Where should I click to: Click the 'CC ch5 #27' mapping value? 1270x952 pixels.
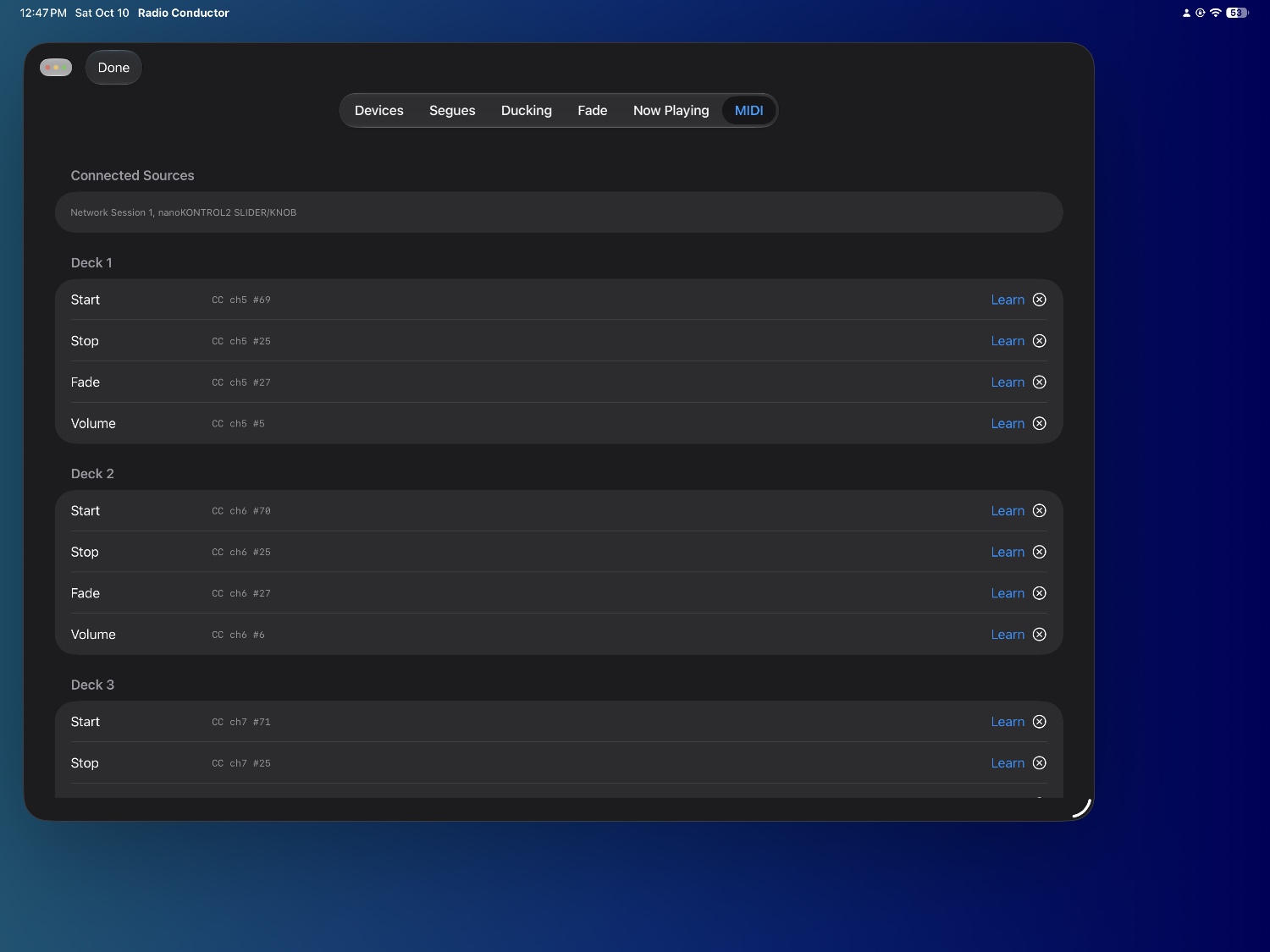tap(241, 382)
